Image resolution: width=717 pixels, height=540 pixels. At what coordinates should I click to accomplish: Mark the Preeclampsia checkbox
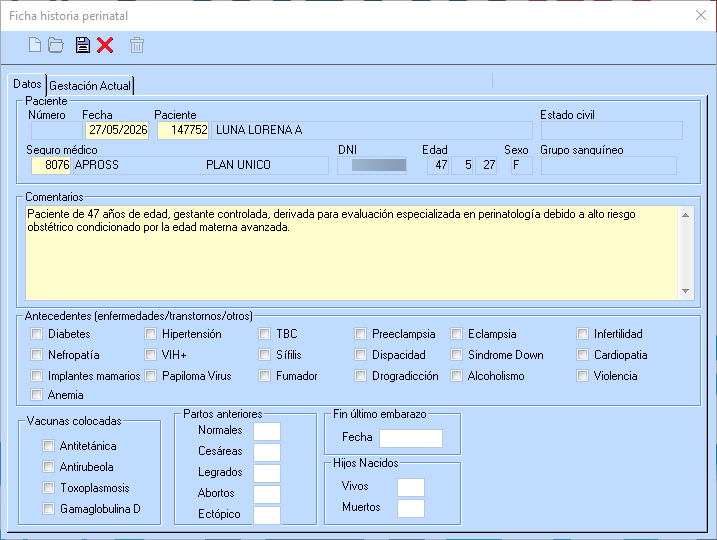pos(360,334)
